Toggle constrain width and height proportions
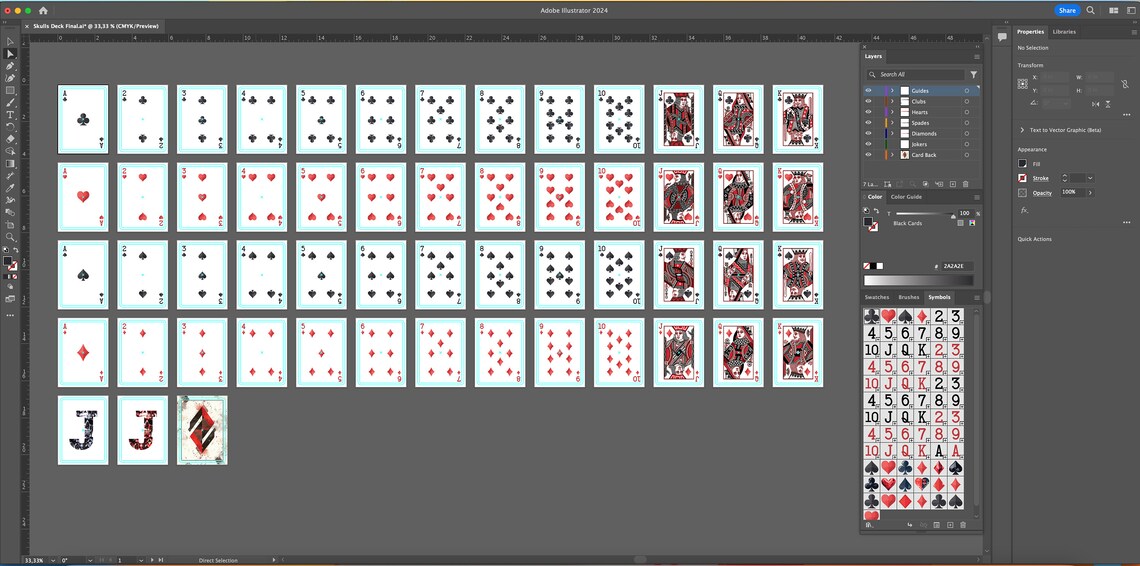This screenshot has height=566, width=1140. tap(1124, 84)
